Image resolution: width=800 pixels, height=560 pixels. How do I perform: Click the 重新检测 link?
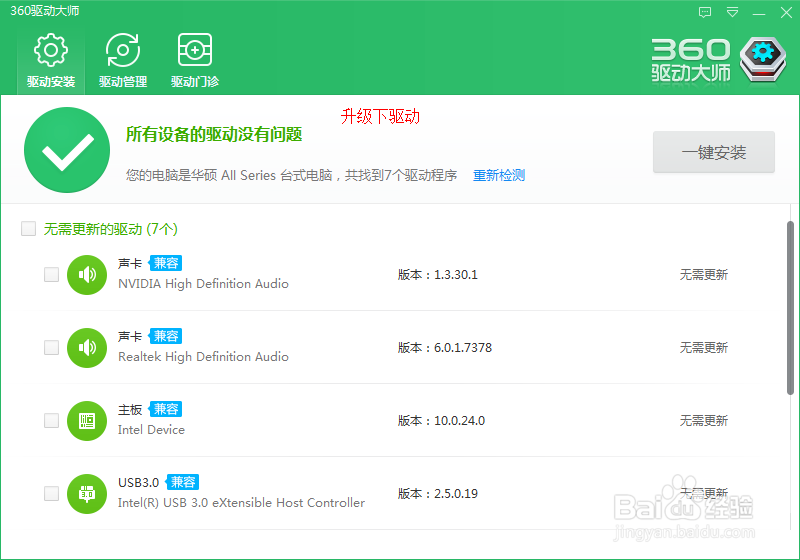(498, 175)
